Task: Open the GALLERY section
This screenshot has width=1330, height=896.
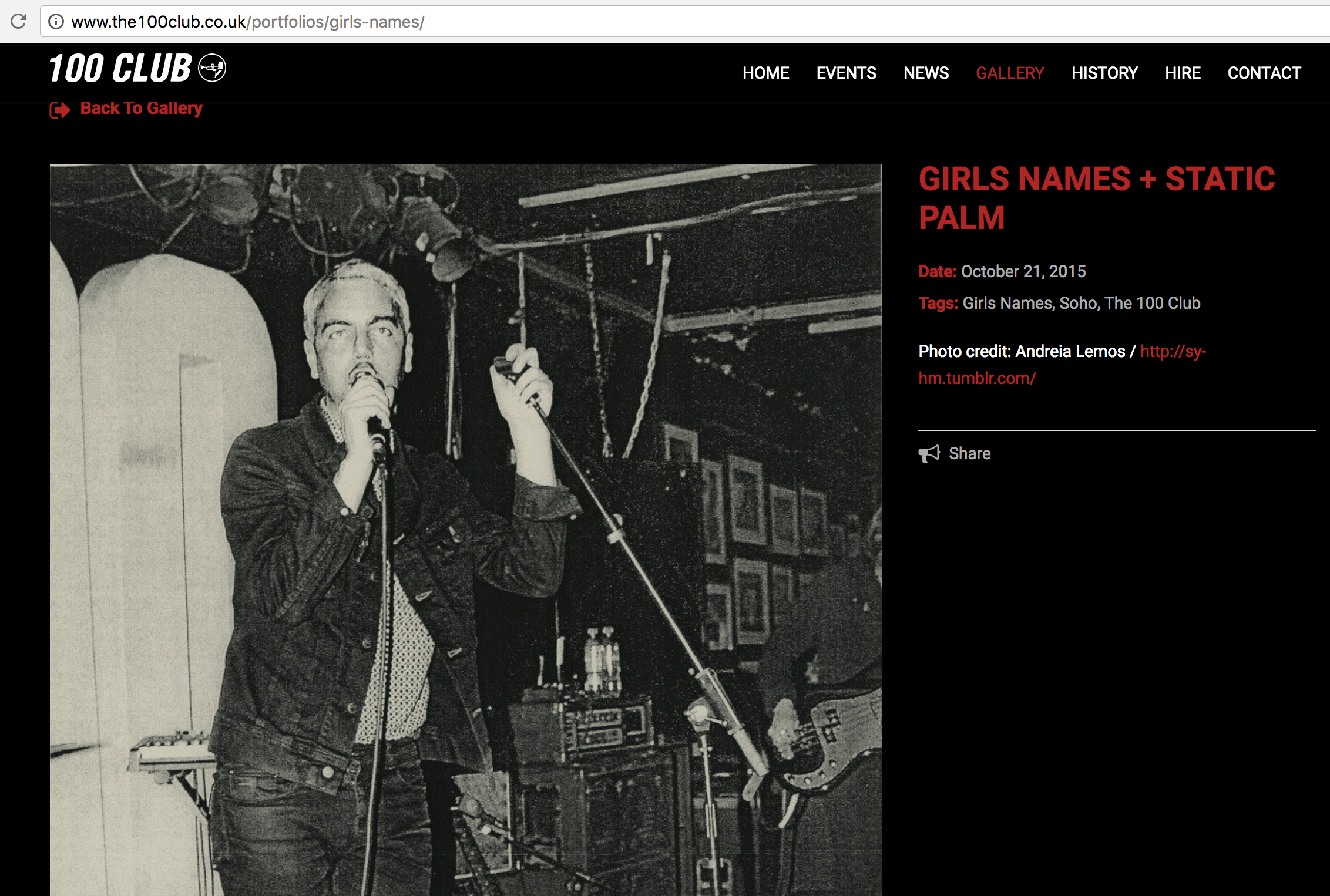Action: 1010,73
